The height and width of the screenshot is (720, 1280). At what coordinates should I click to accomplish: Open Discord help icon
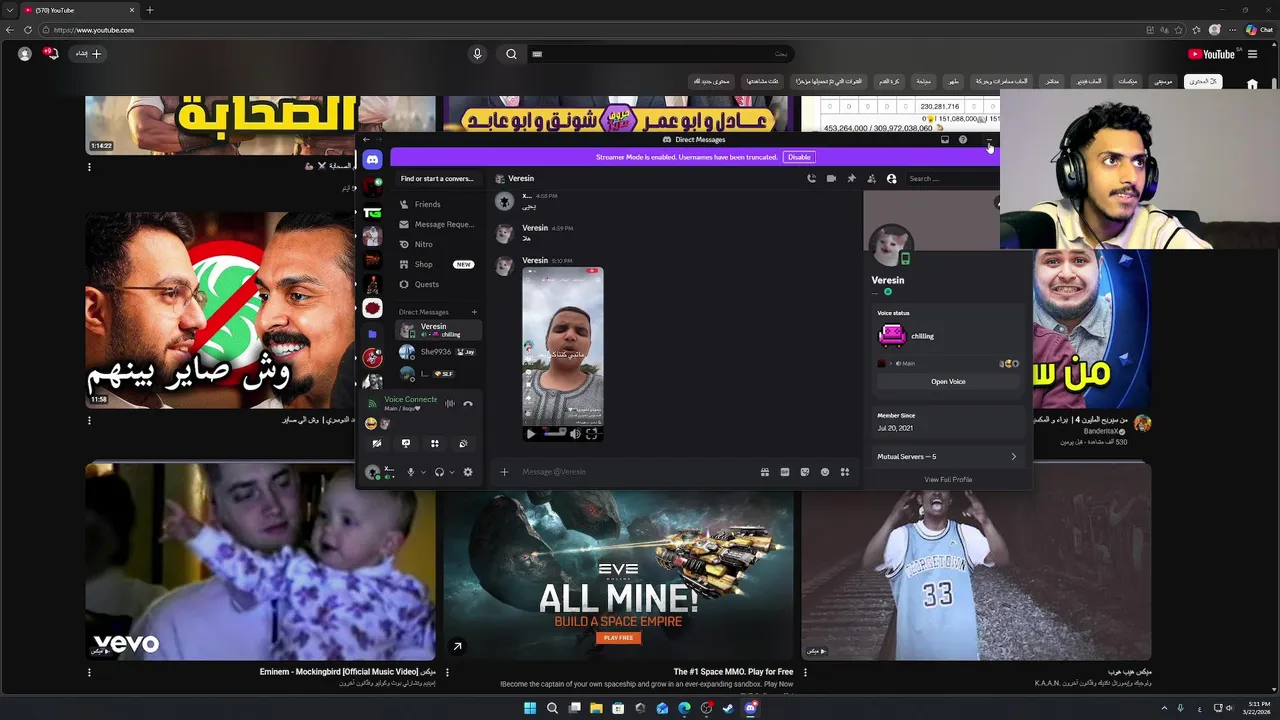point(963,140)
